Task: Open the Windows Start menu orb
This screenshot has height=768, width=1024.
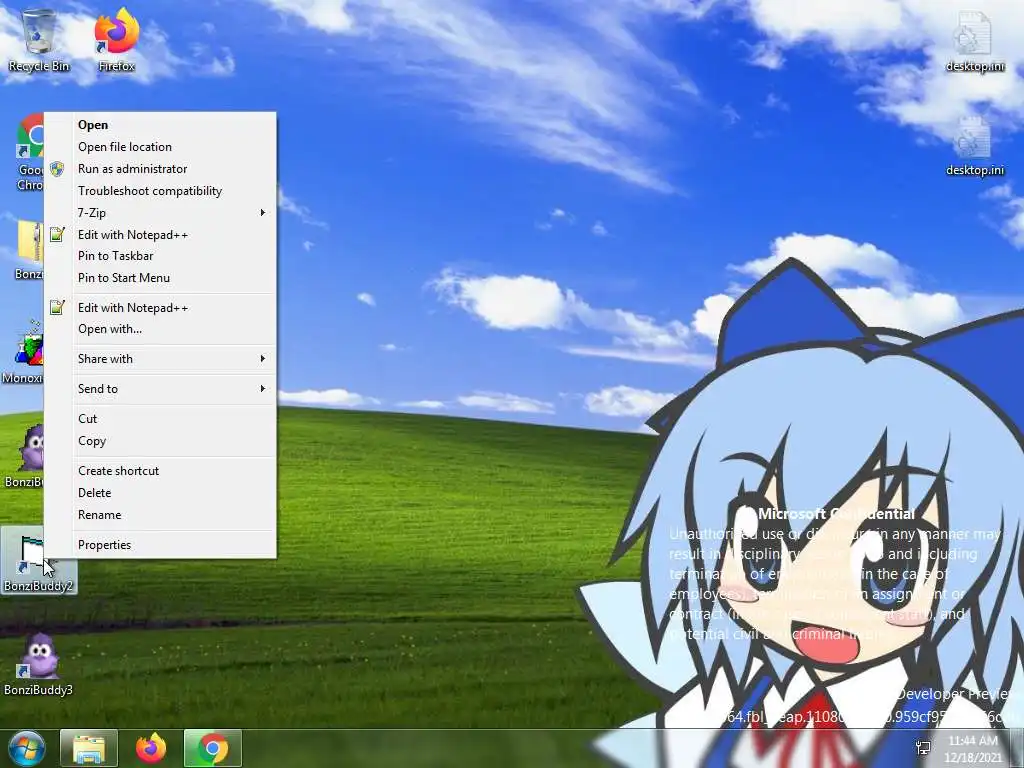Action: coord(27,748)
